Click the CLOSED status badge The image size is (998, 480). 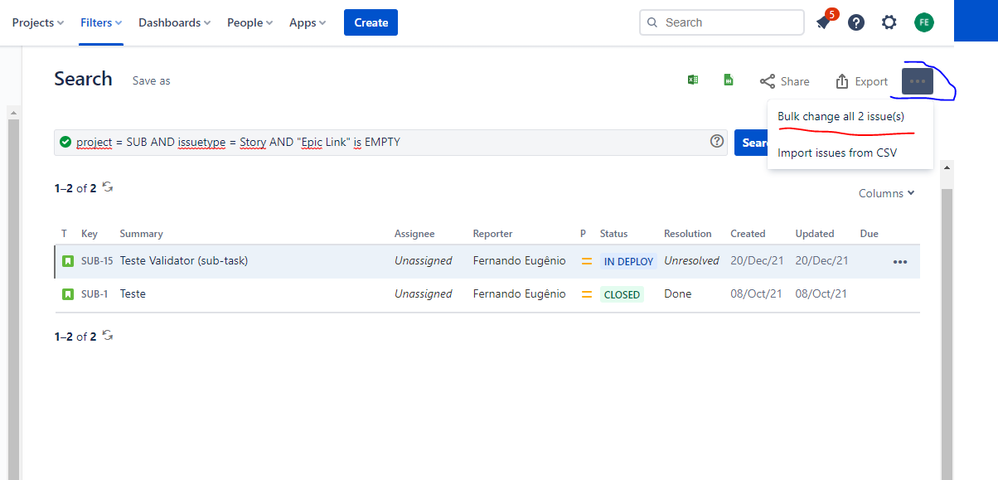coord(622,295)
